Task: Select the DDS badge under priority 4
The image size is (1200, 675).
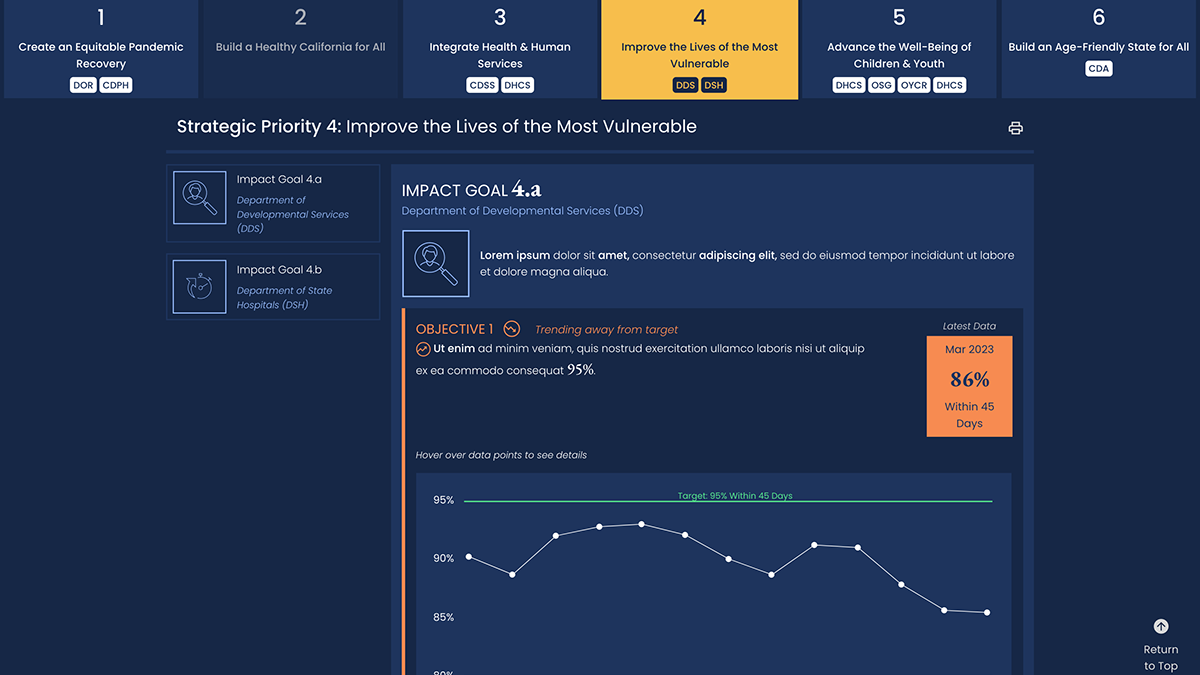Action: tap(685, 85)
